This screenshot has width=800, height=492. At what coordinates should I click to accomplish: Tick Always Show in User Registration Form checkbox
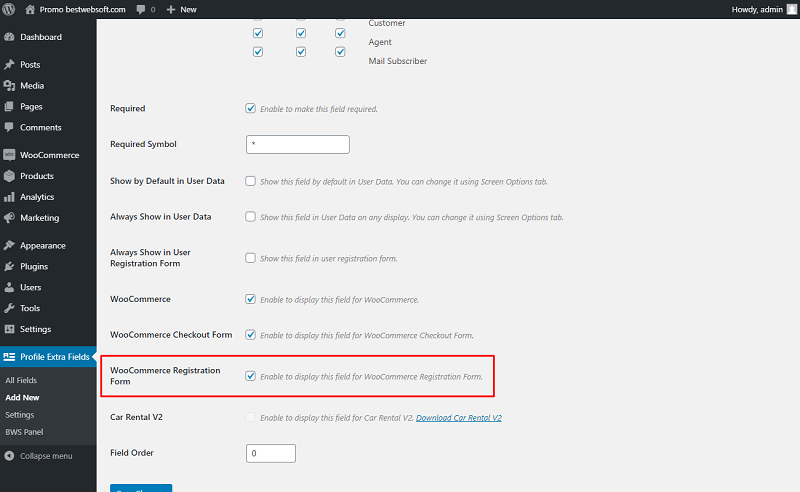coord(251,258)
